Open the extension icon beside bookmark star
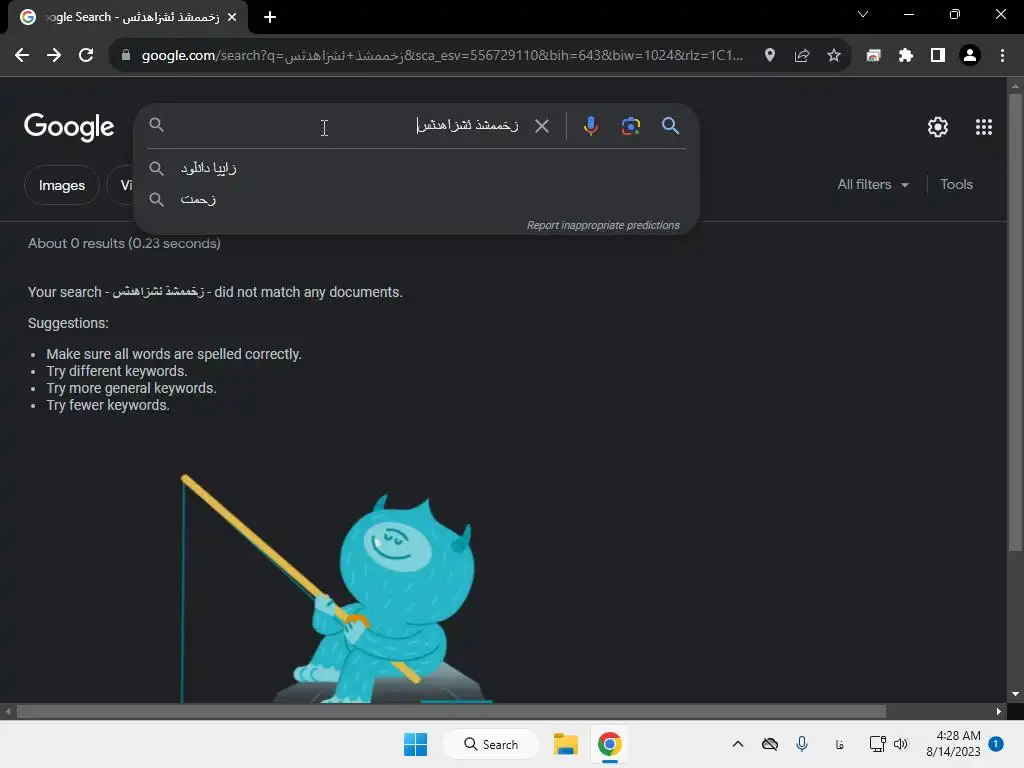 pyautogui.click(x=873, y=56)
